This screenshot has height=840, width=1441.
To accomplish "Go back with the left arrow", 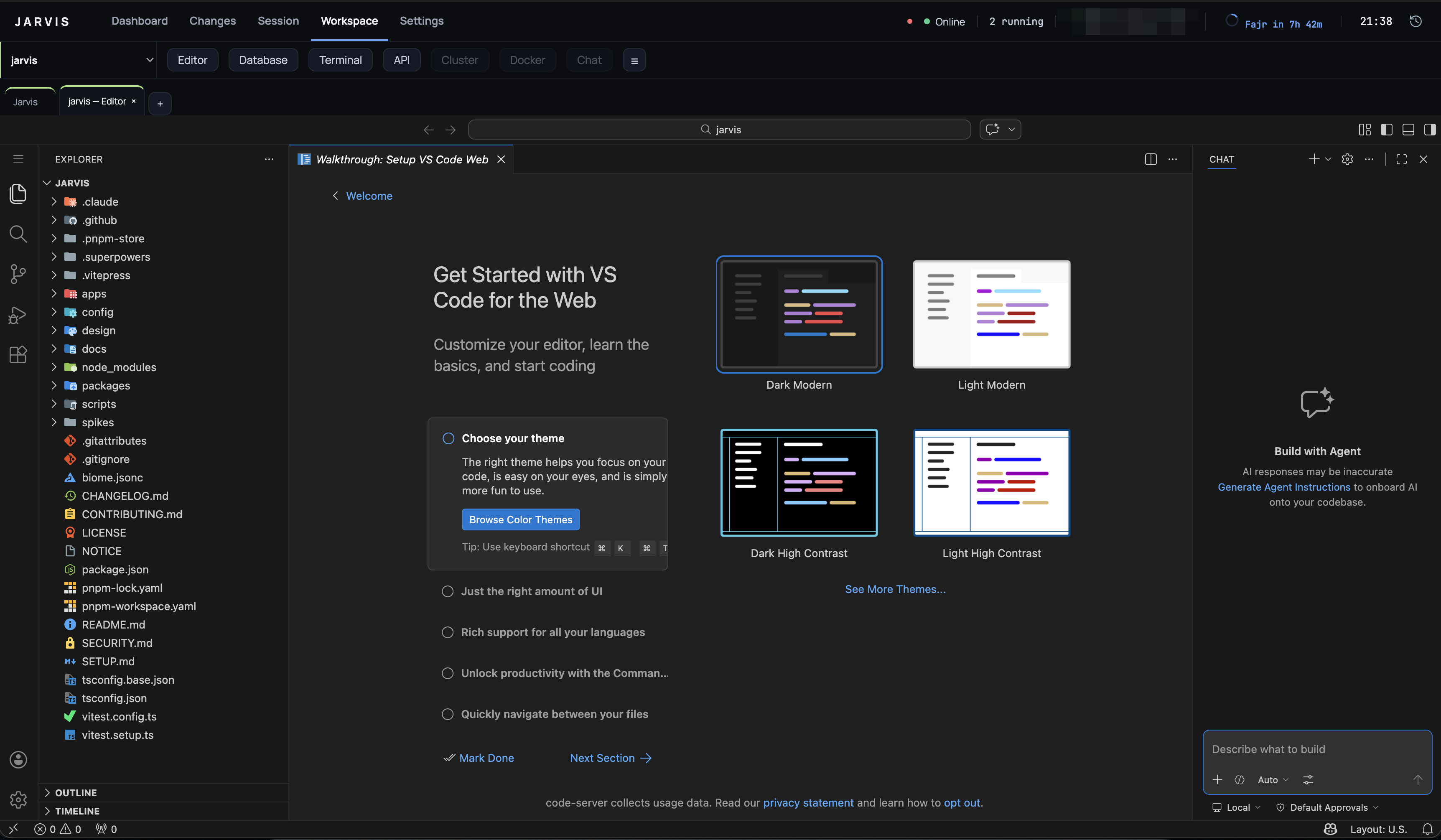I will [x=428, y=130].
